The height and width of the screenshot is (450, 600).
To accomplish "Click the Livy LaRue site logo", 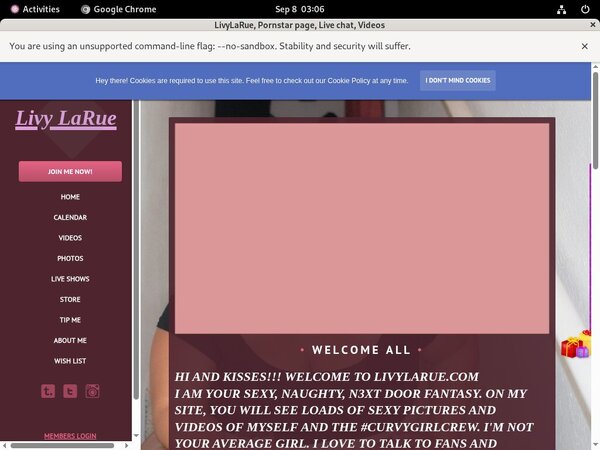I will 66,119.
